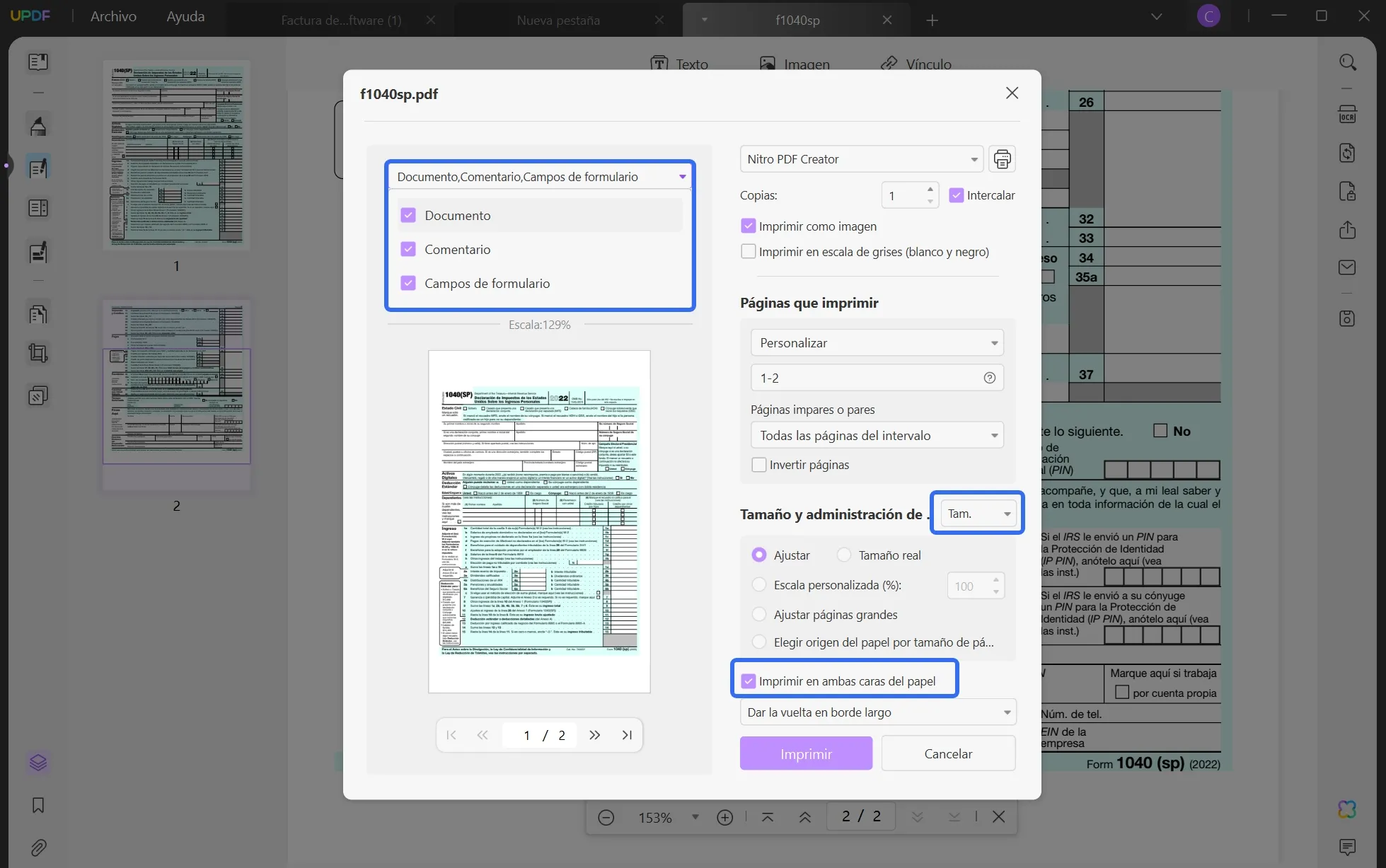The width and height of the screenshot is (1386, 868).
Task: Uncheck the Comentario checkbox
Action: [408, 249]
